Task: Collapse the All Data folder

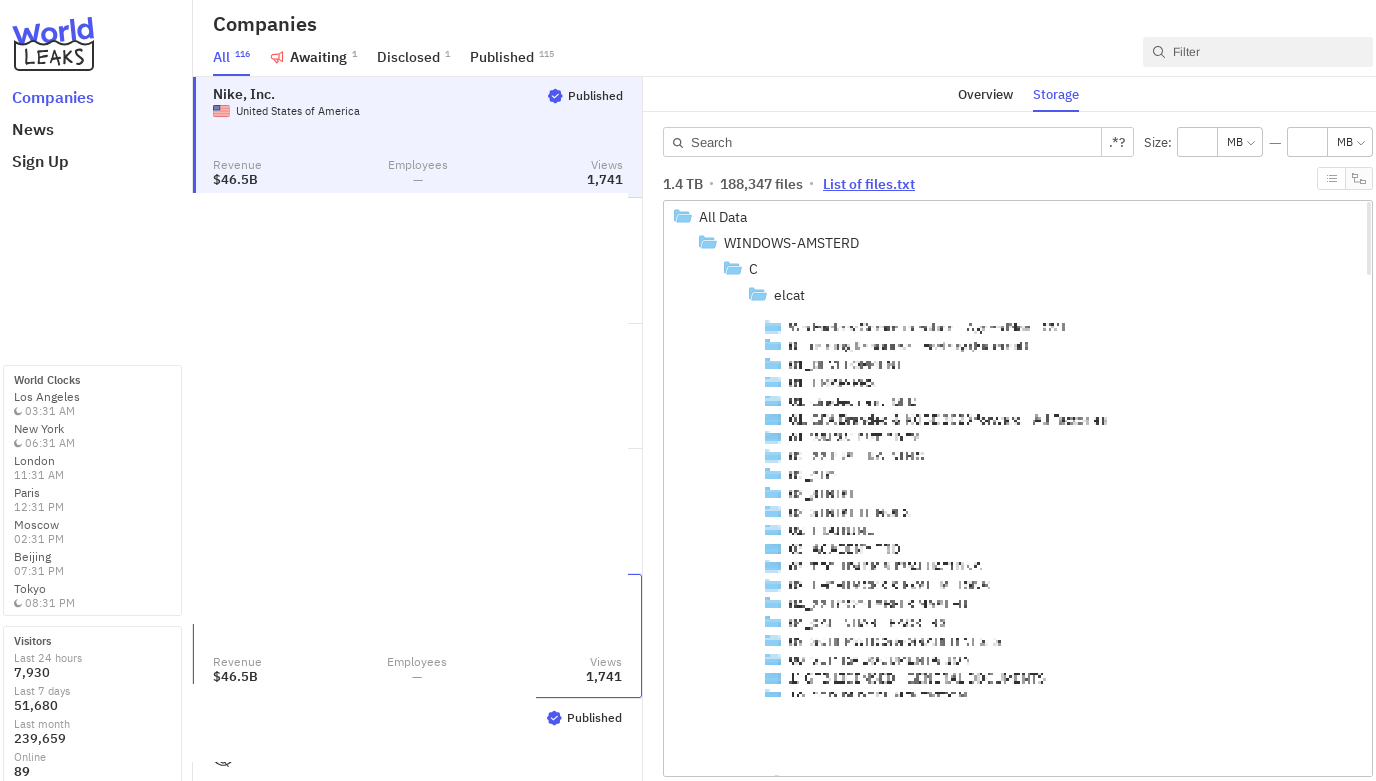Action: 683,217
